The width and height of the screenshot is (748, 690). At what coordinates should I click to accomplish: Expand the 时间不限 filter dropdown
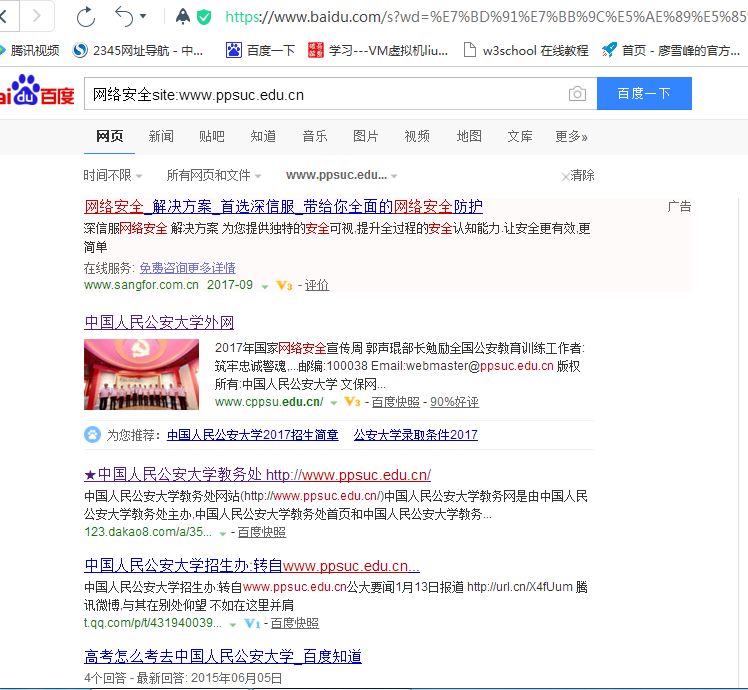point(113,176)
